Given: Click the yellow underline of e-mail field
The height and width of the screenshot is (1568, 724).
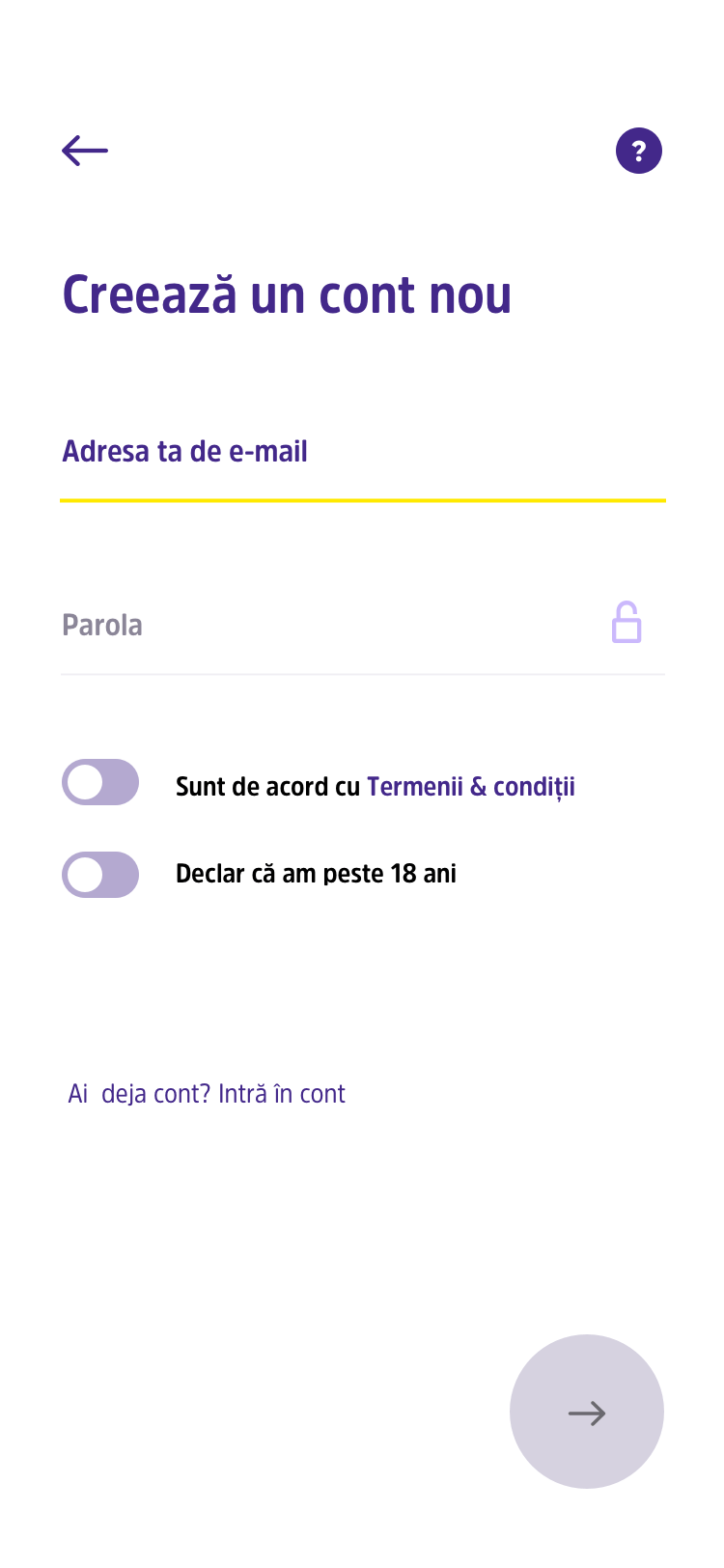Looking at the screenshot, I should pyautogui.click(x=363, y=500).
